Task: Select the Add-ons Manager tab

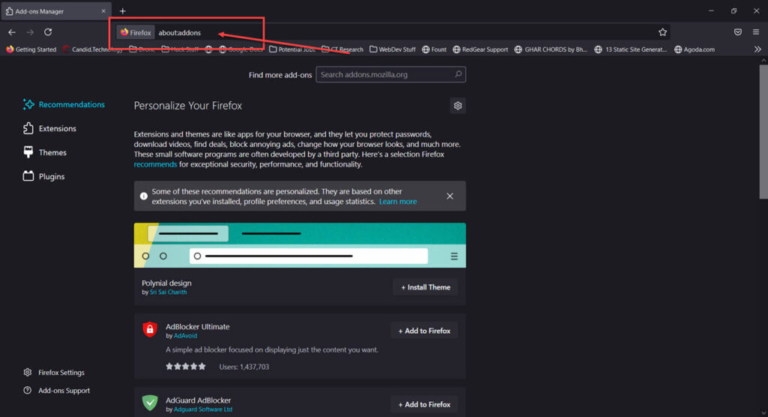Action: pos(56,11)
